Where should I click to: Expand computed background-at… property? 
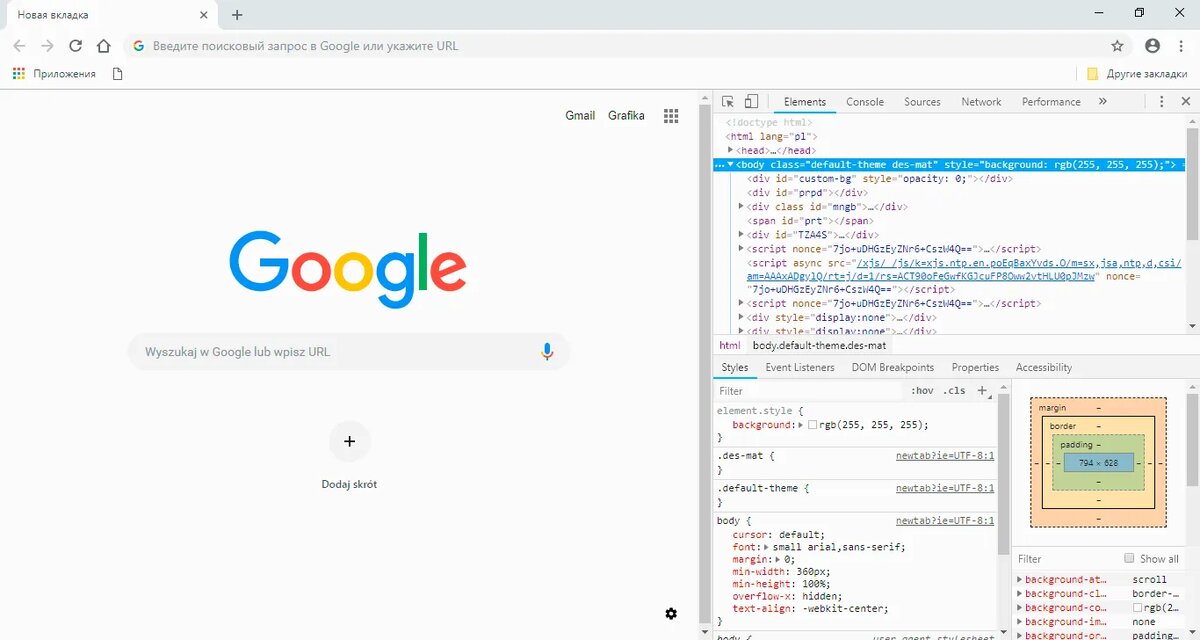tap(1020, 580)
